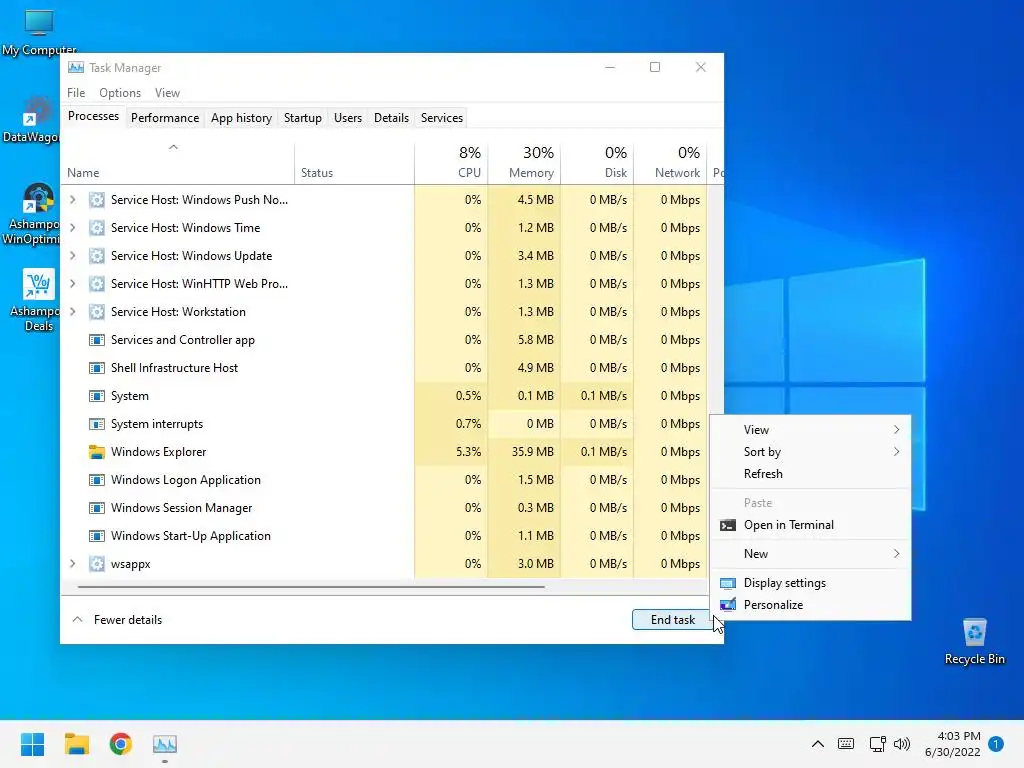Screen dimensions: 1024x768
Task: Open the View submenu in context menu
Action: click(x=810, y=430)
